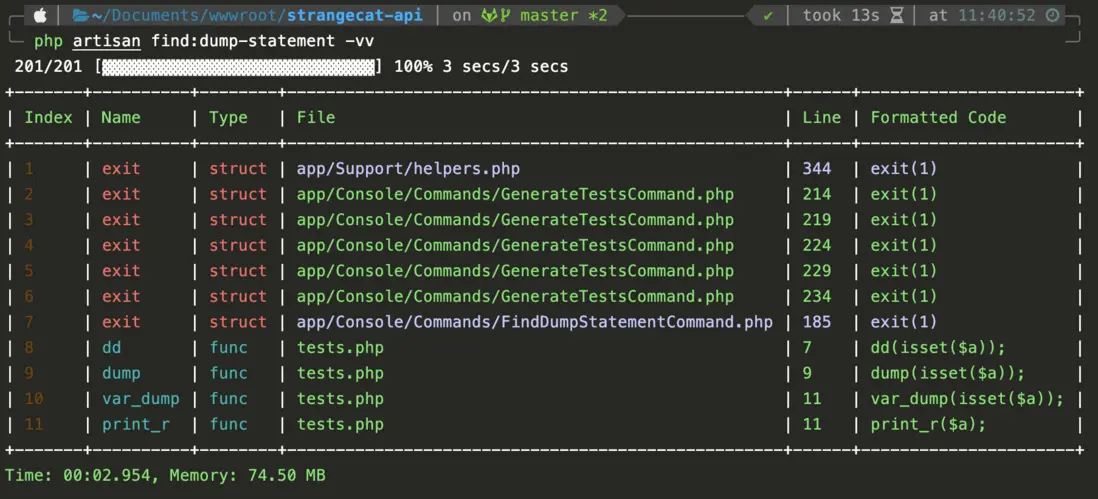Click line number 344 in first row
Screen dimensions: 1098x499
(x=817, y=169)
